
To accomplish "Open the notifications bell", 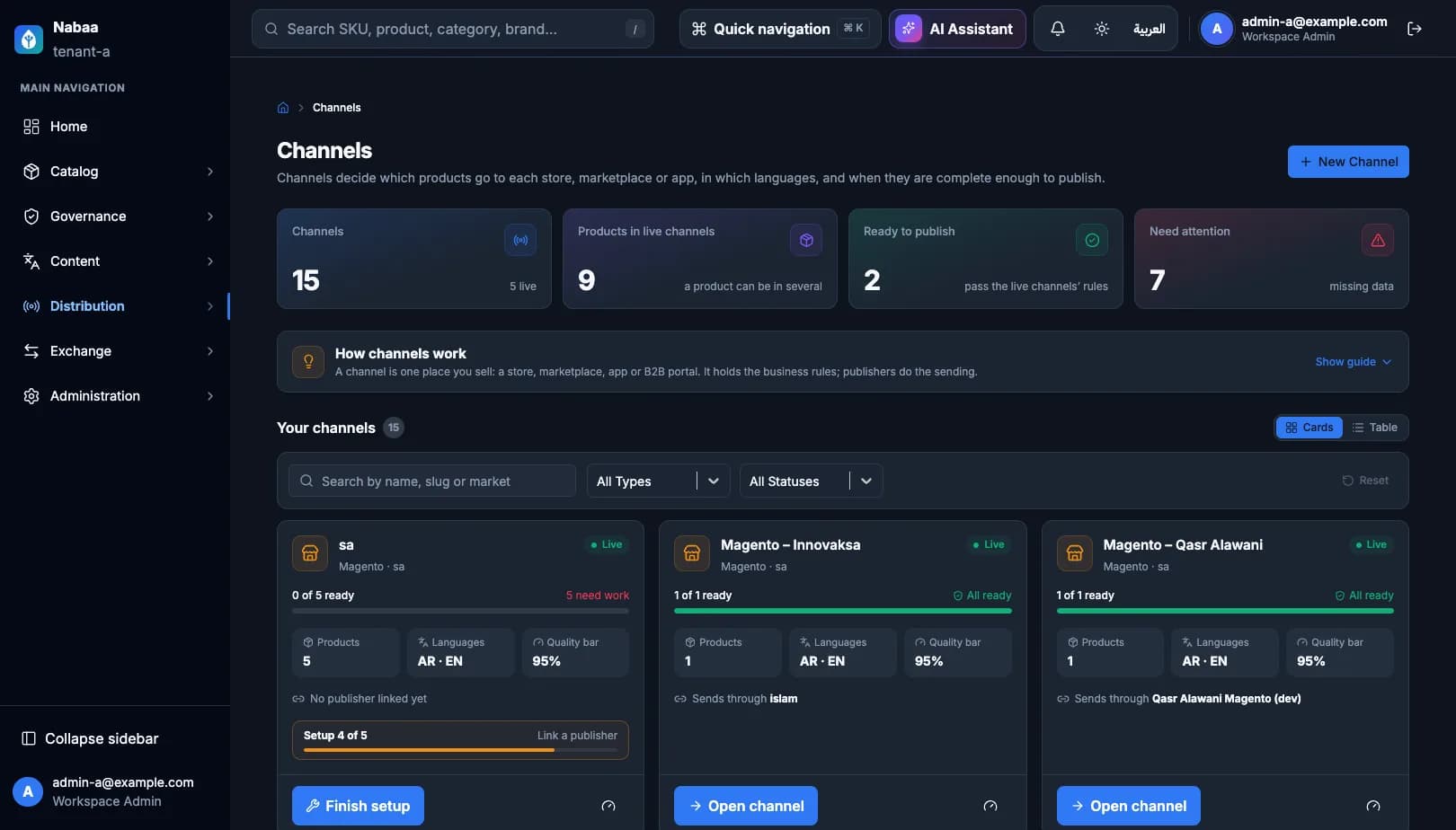I will (x=1058, y=29).
